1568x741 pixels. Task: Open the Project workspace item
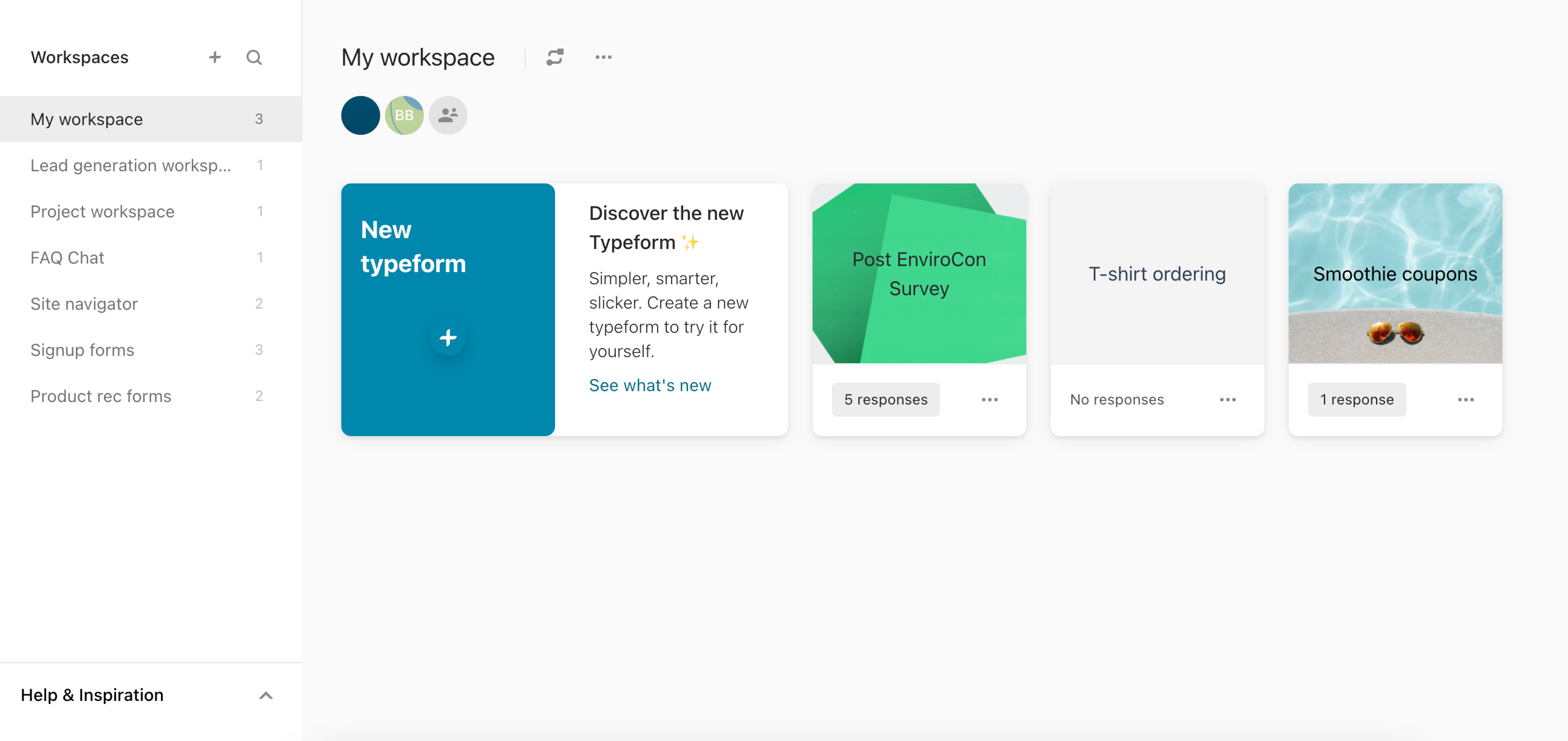coord(151,211)
